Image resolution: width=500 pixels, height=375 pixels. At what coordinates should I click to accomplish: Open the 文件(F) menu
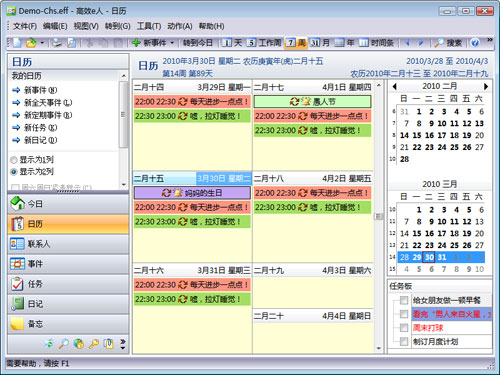(x=25, y=26)
